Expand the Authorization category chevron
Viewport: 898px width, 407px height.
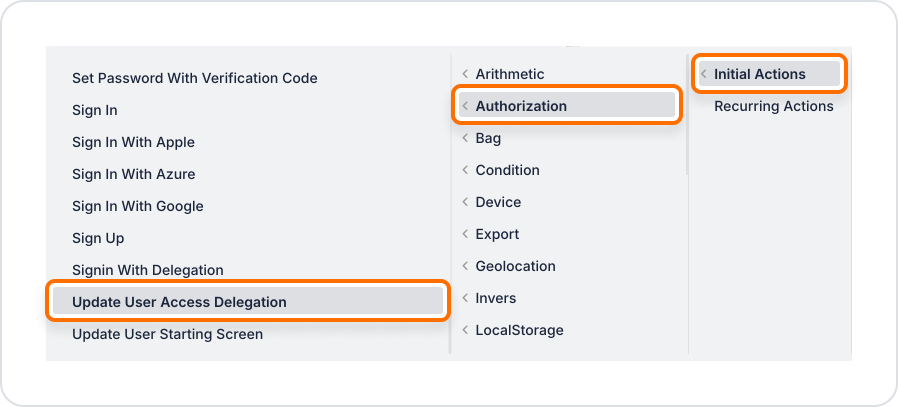pyautogui.click(x=465, y=106)
